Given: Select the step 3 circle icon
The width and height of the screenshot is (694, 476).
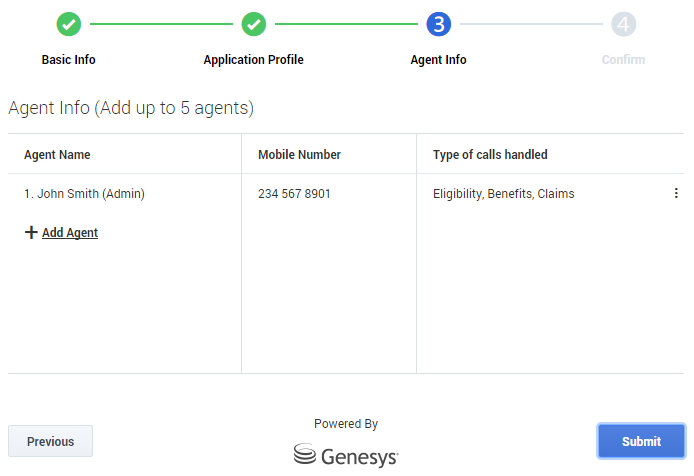Looking at the screenshot, I should point(438,24).
